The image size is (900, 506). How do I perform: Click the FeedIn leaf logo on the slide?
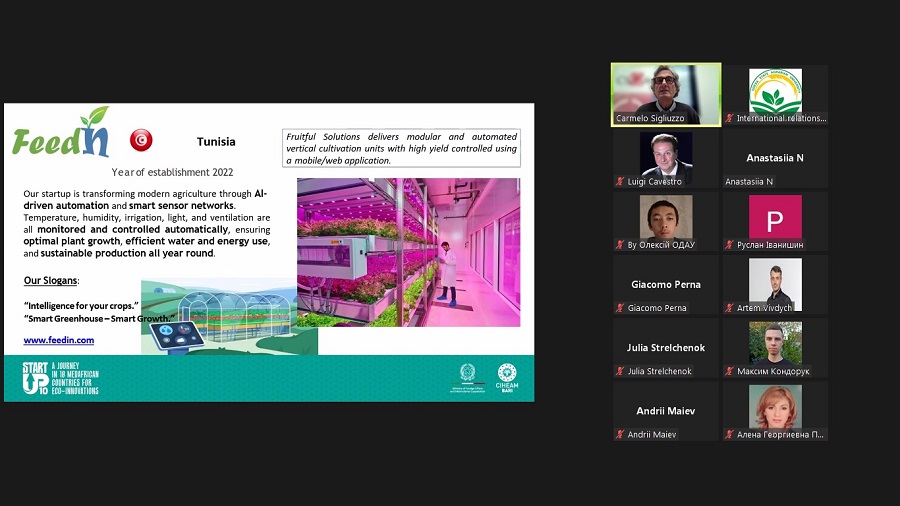pos(61,133)
